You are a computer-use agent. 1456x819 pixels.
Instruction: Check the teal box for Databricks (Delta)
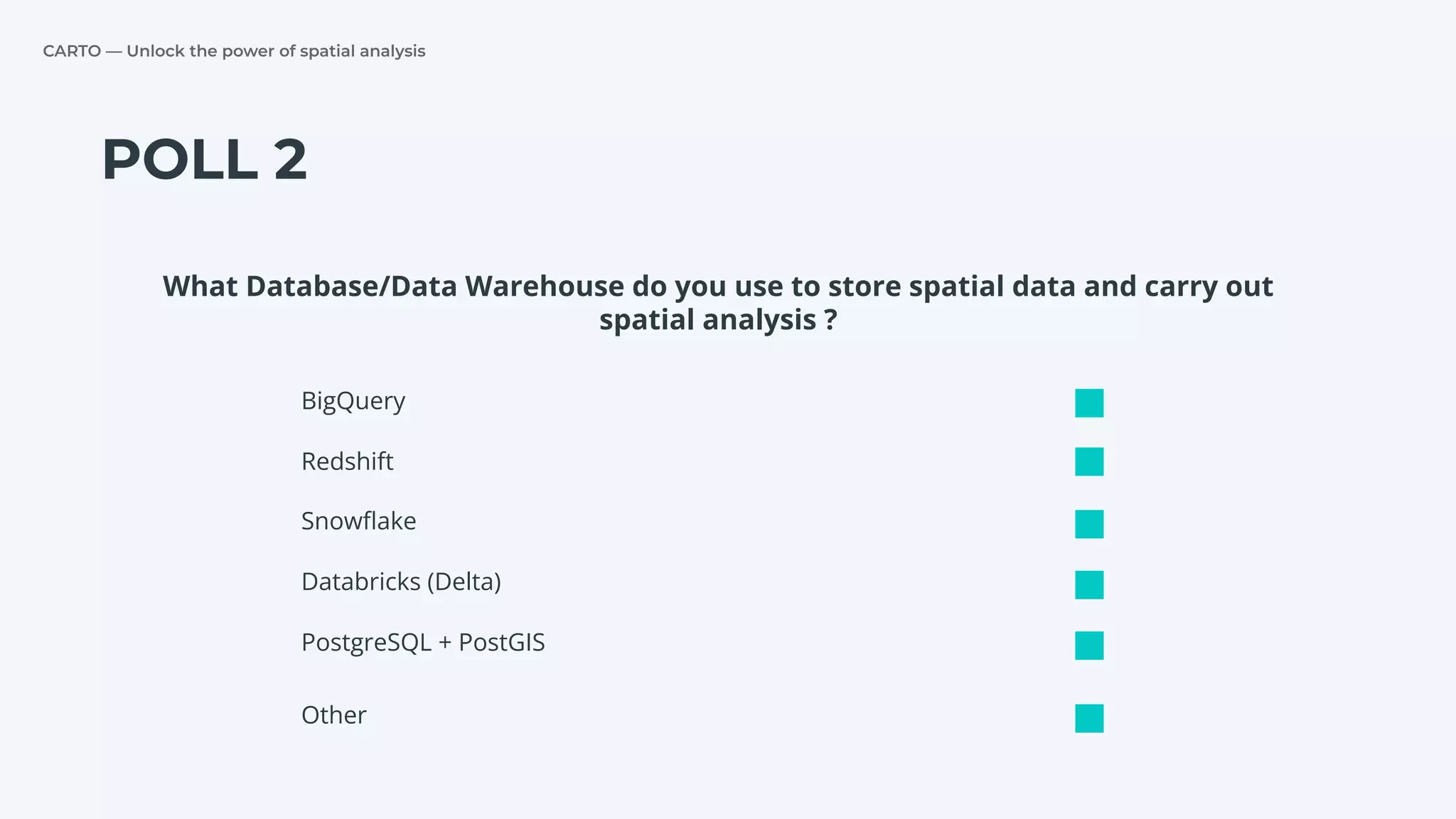tap(1089, 585)
